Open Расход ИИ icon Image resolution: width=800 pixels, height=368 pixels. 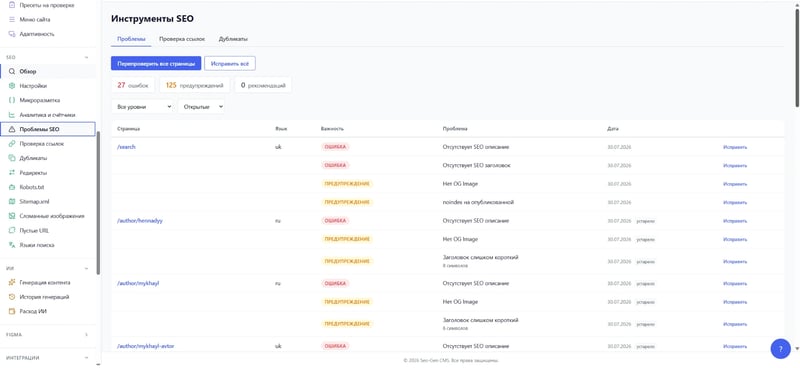click(12, 311)
